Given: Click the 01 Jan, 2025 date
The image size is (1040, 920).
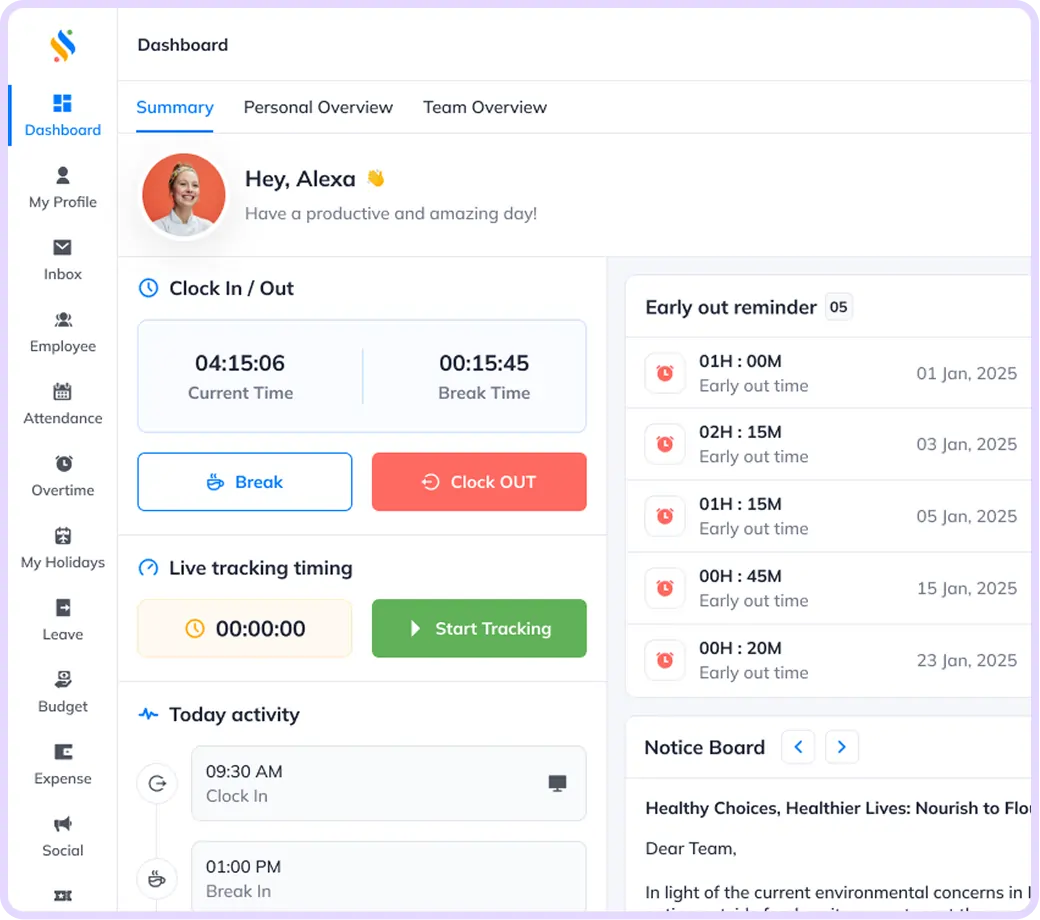Looking at the screenshot, I should pyautogui.click(x=966, y=373).
